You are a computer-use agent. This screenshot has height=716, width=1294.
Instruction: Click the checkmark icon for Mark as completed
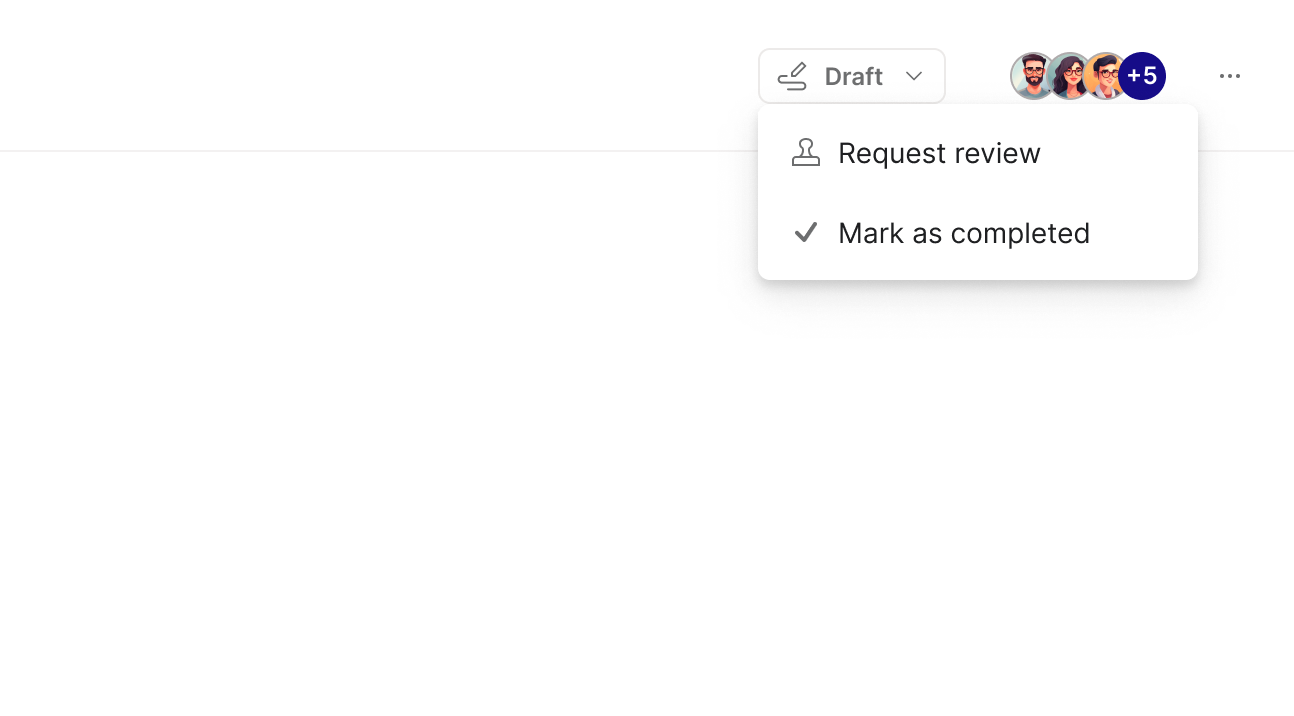pyautogui.click(x=805, y=233)
